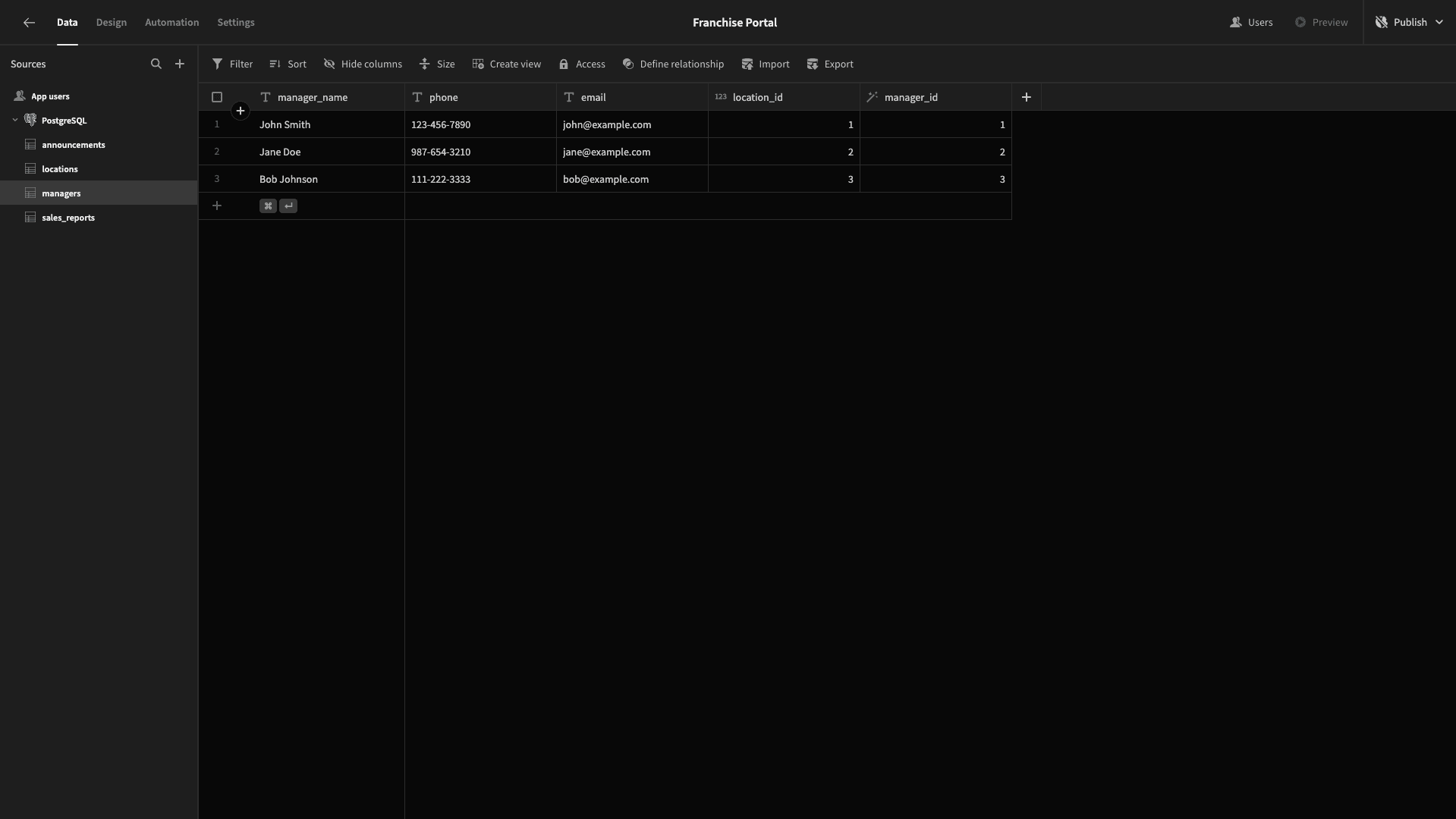The image size is (1456, 819).
Task: Export the table data
Action: 830,64
